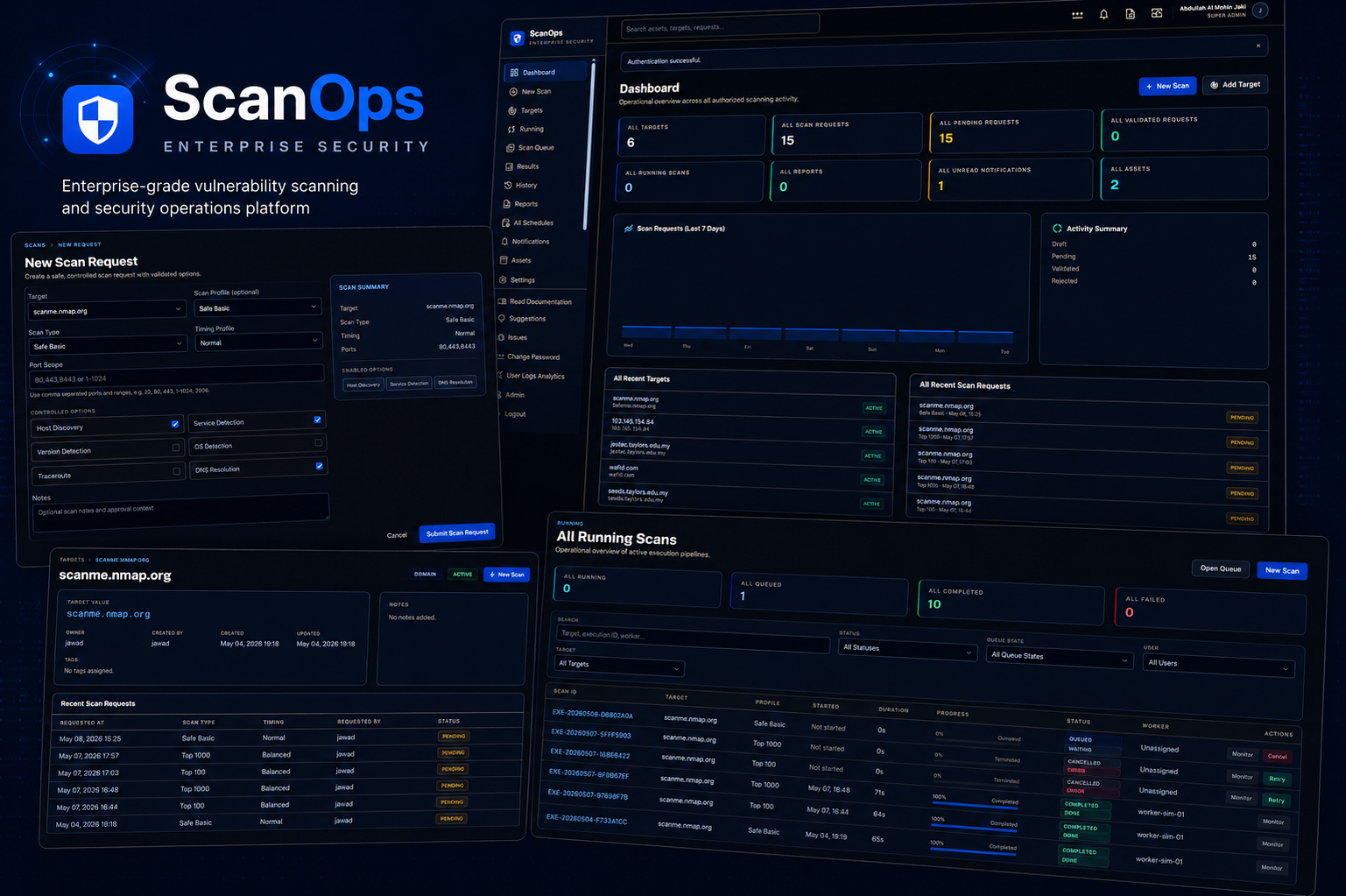Click the top bar card icon beside user name
The image size is (1346, 896).
pos(1157,13)
